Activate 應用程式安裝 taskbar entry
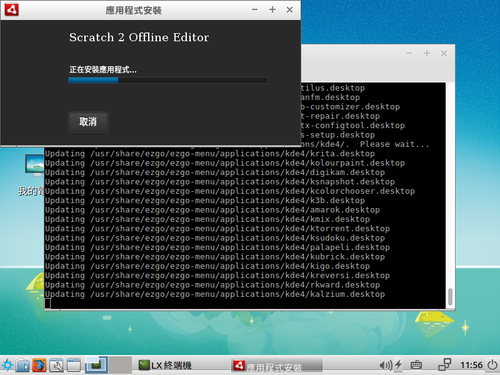This screenshot has width=500, height=375. [x=277, y=366]
